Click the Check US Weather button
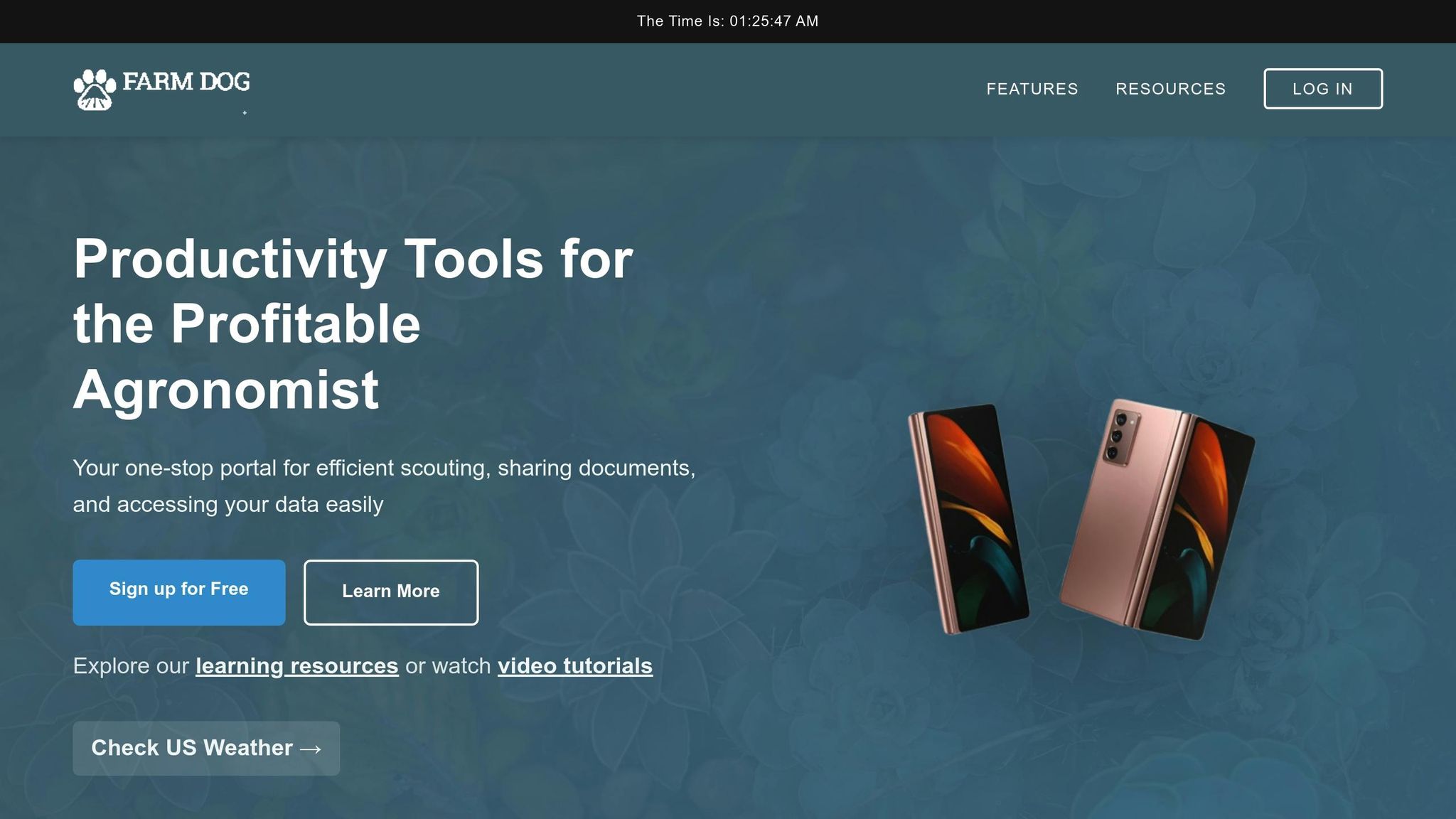Image resolution: width=1456 pixels, height=819 pixels. [206, 748]
